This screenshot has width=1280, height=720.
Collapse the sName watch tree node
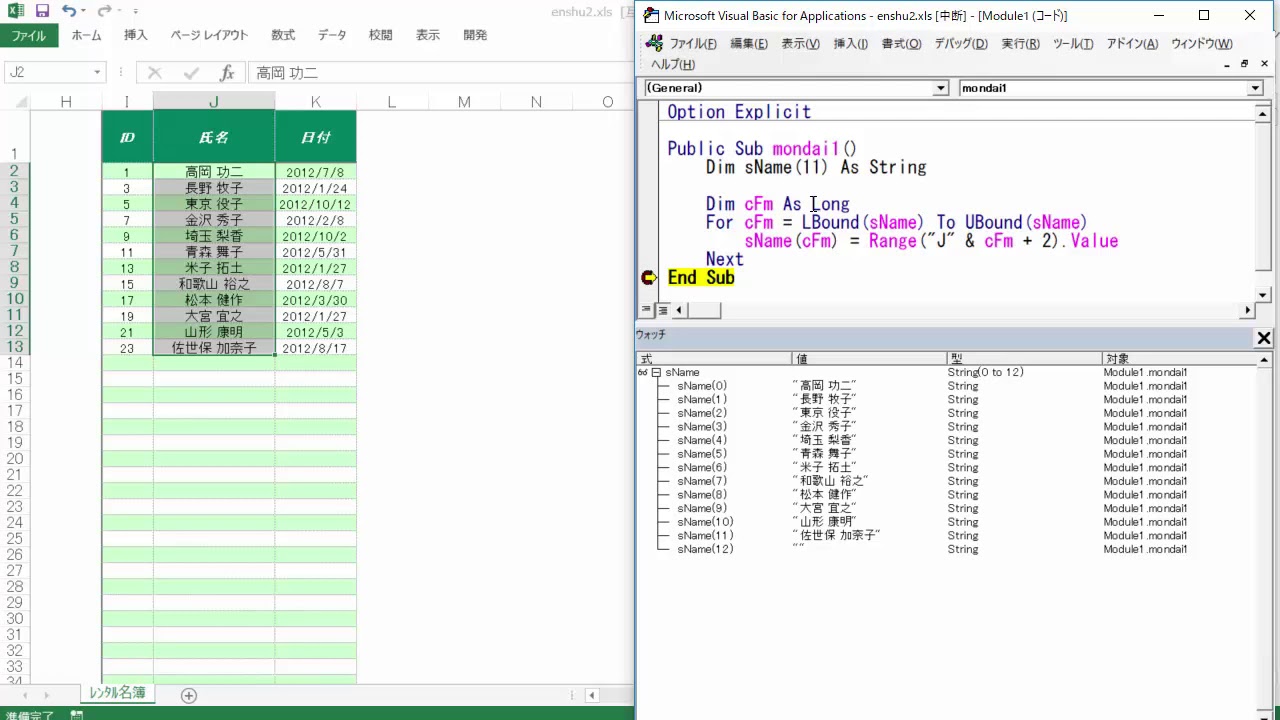tap(656, 372)
